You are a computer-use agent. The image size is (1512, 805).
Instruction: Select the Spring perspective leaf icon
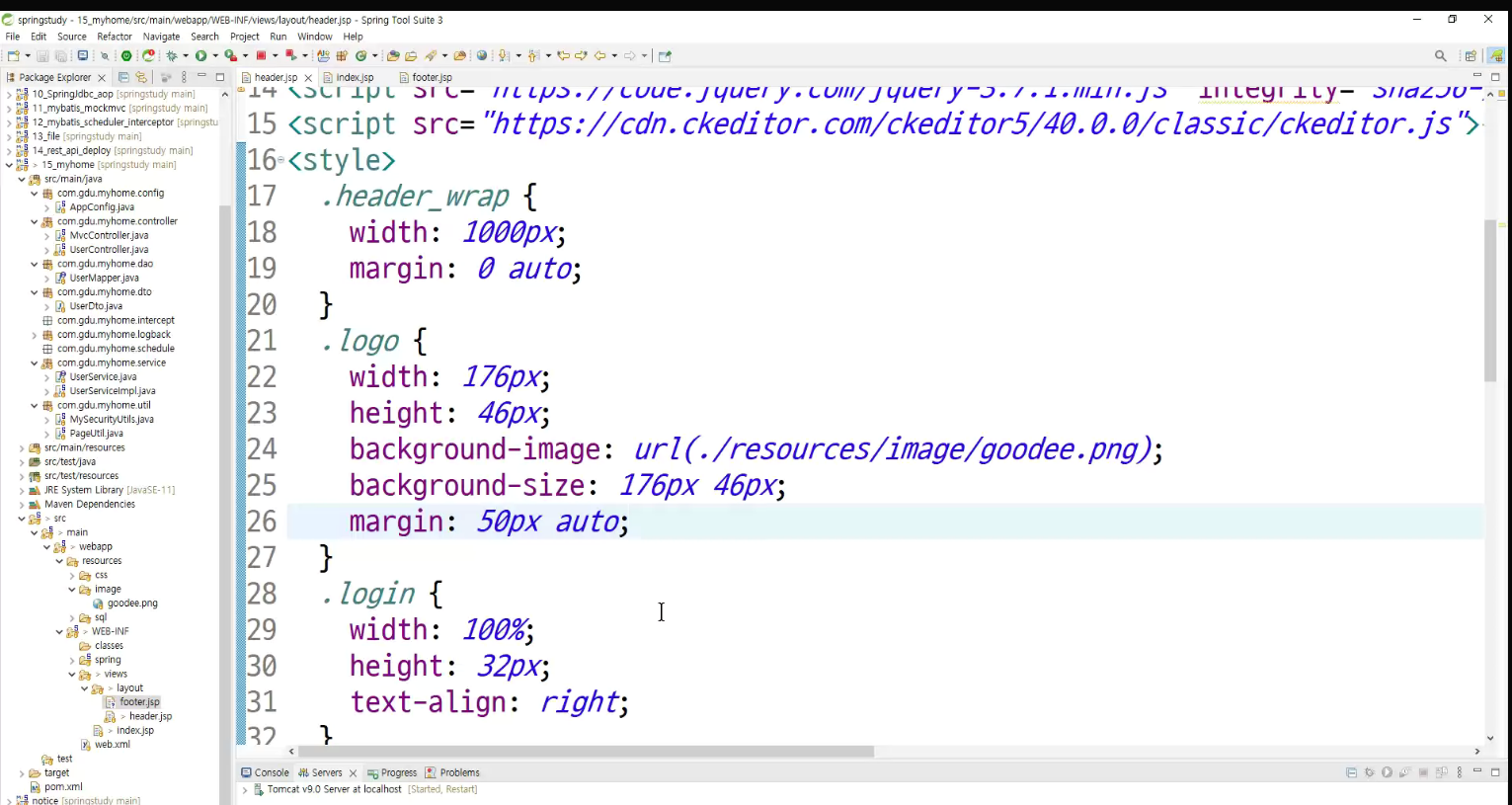(x=1496, y=56)
